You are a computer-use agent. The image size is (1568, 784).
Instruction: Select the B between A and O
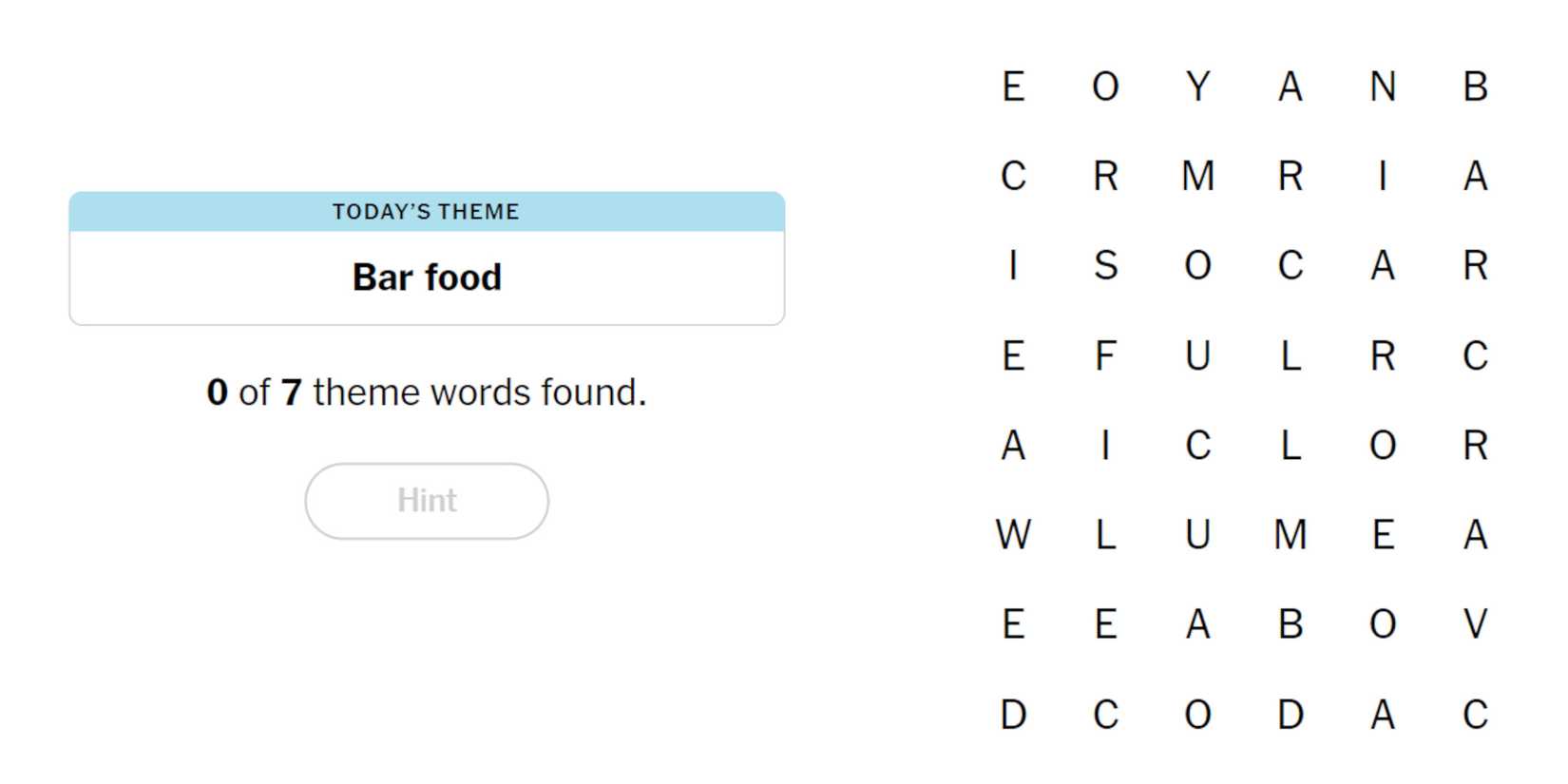[x=1290, y=624]
